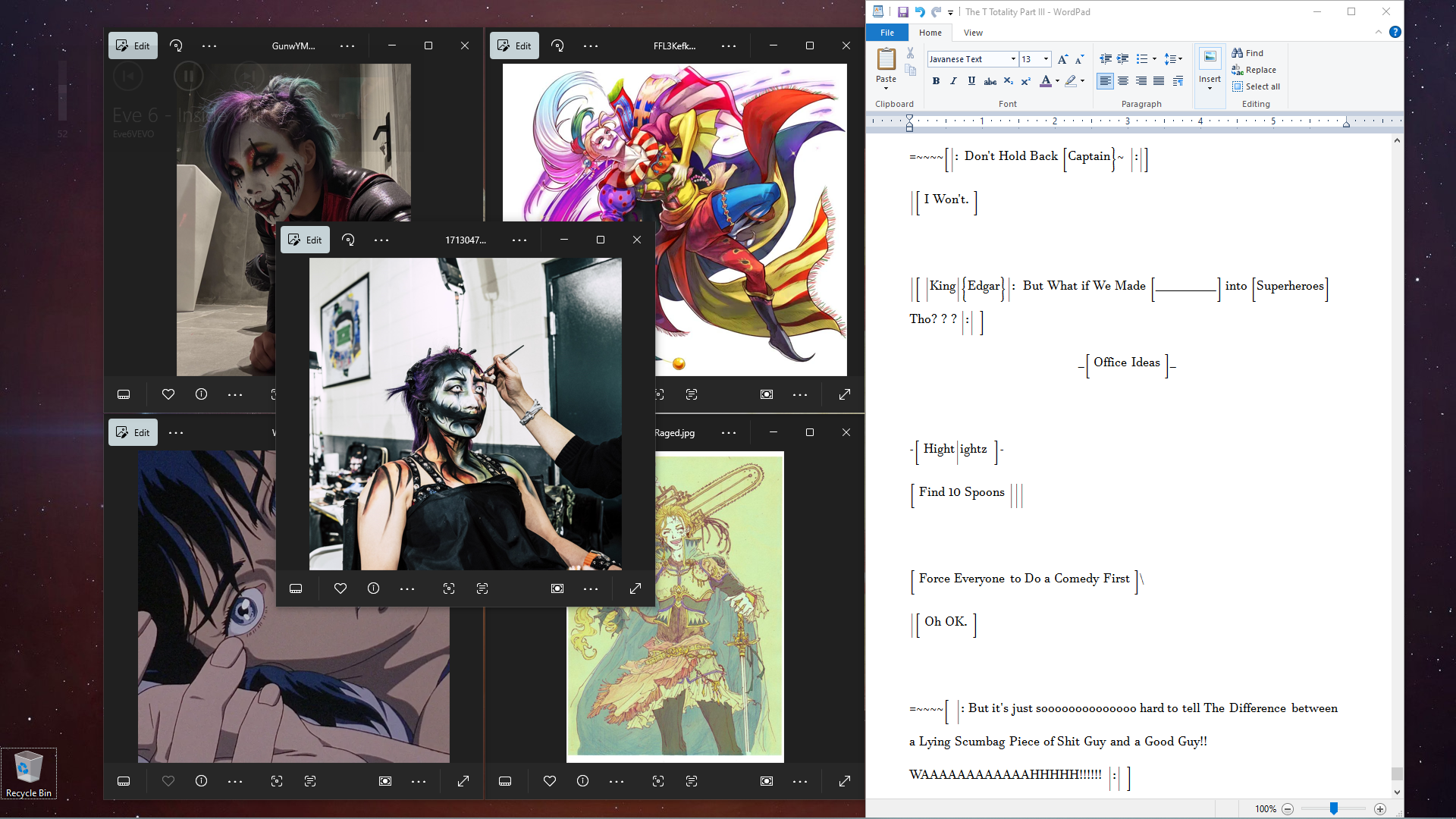Show file info in 1713047 photo window

pyautogui.click(x=373, y=588)
